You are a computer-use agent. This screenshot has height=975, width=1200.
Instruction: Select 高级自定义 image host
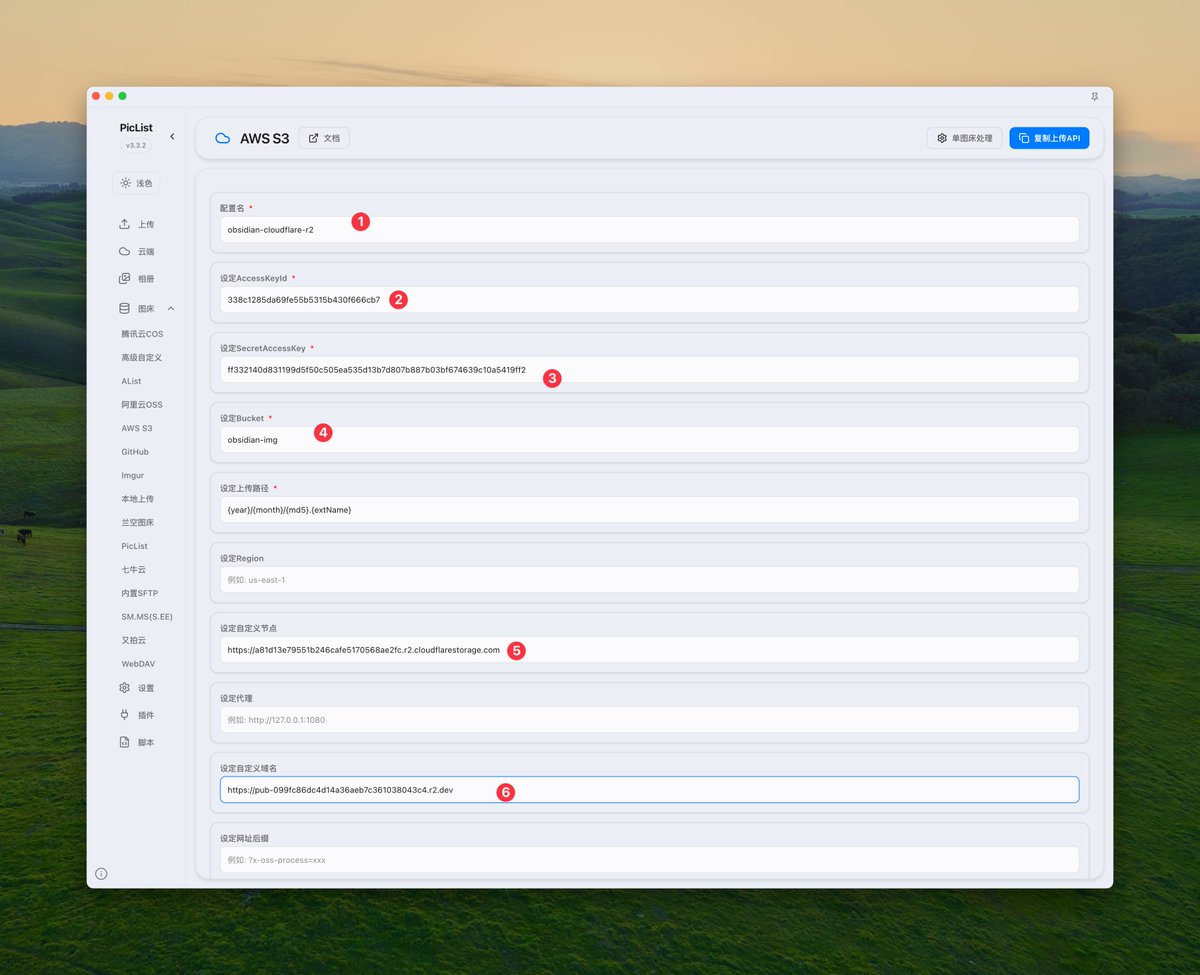click(141, 357)
